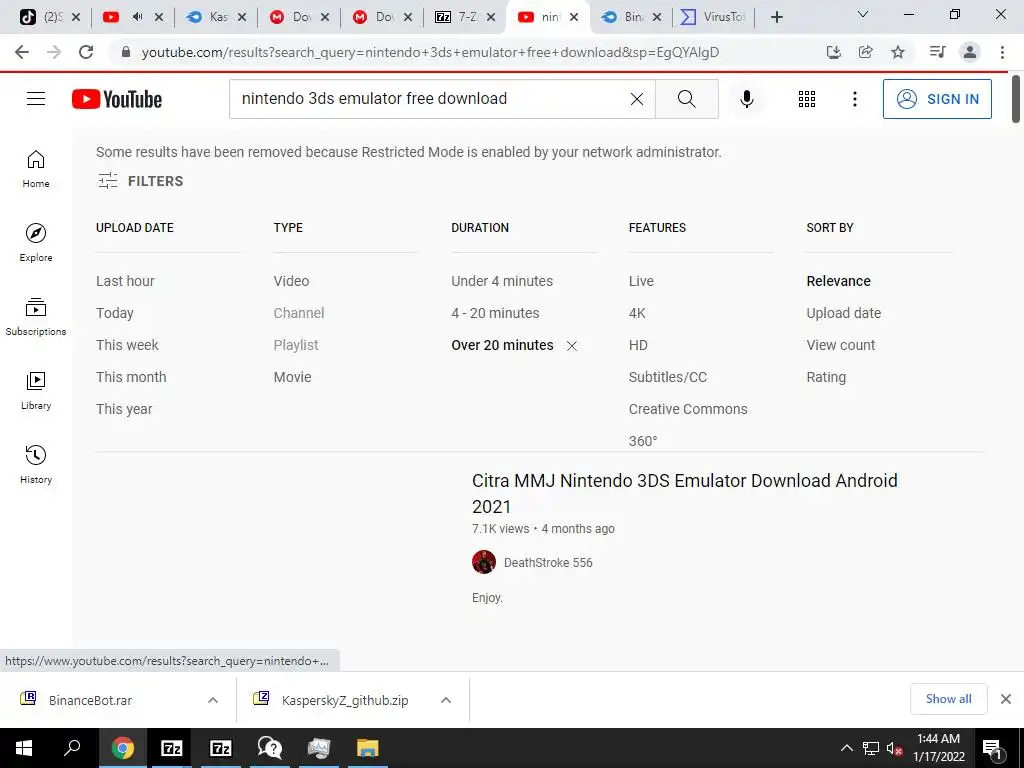Filter type to Video
Viewport: 1024px width, 768px height.
[291, 281]
